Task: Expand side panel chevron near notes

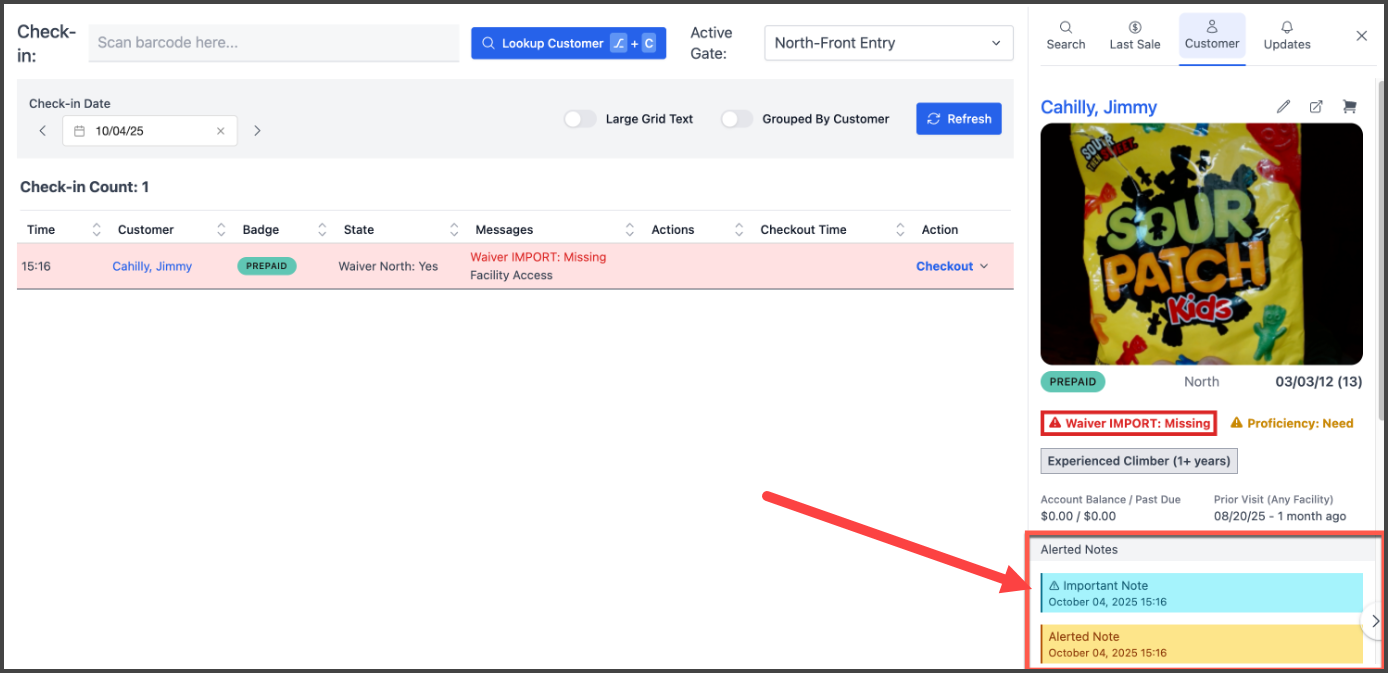Action: 1375,621
